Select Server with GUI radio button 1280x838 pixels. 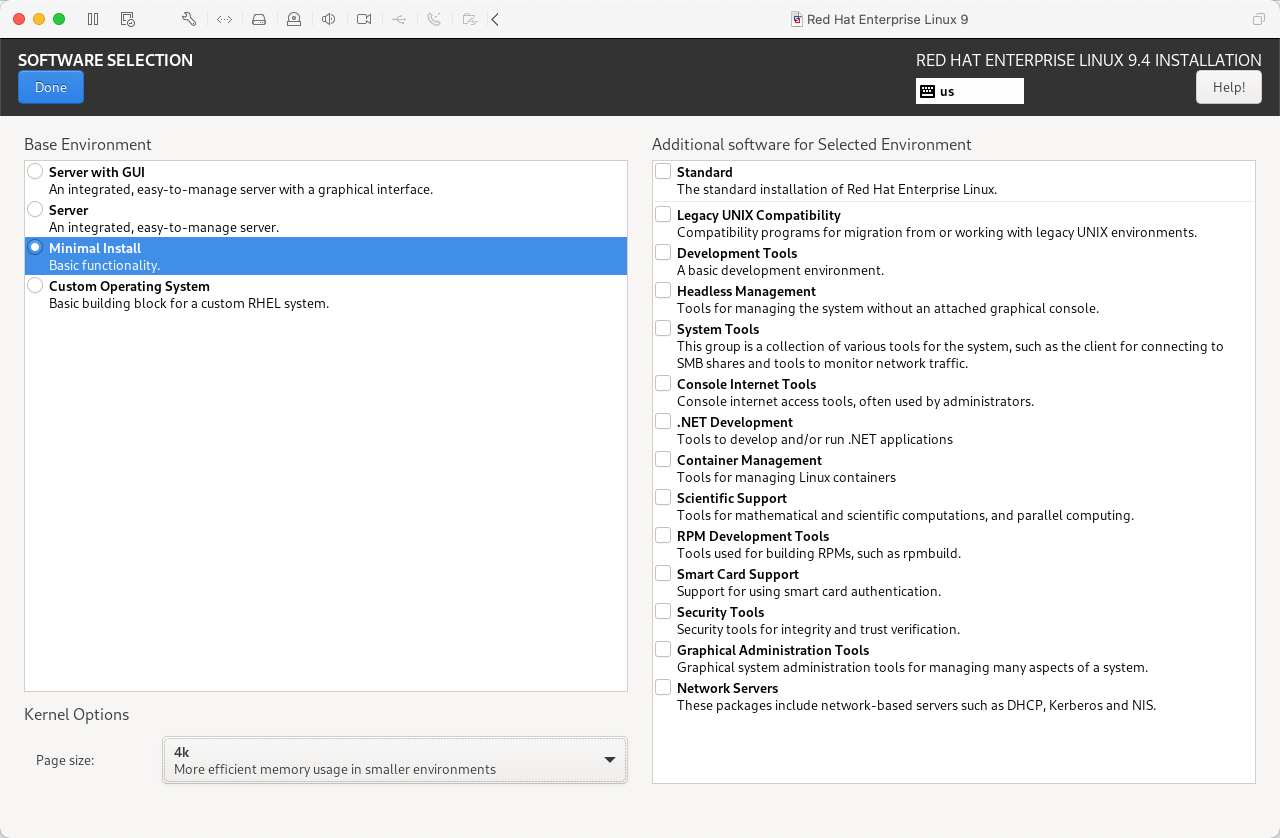36,172
